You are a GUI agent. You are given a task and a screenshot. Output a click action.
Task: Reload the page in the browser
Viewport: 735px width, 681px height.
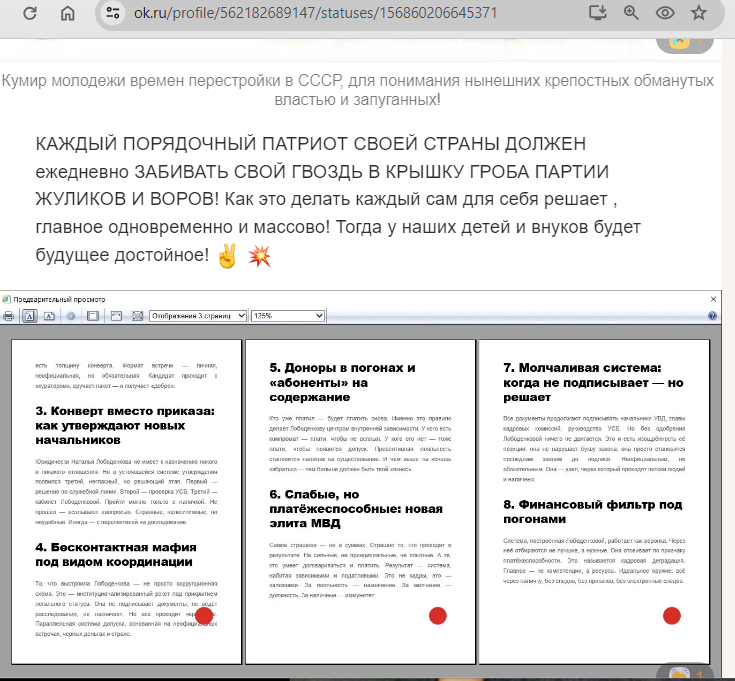tap(30, 14)
